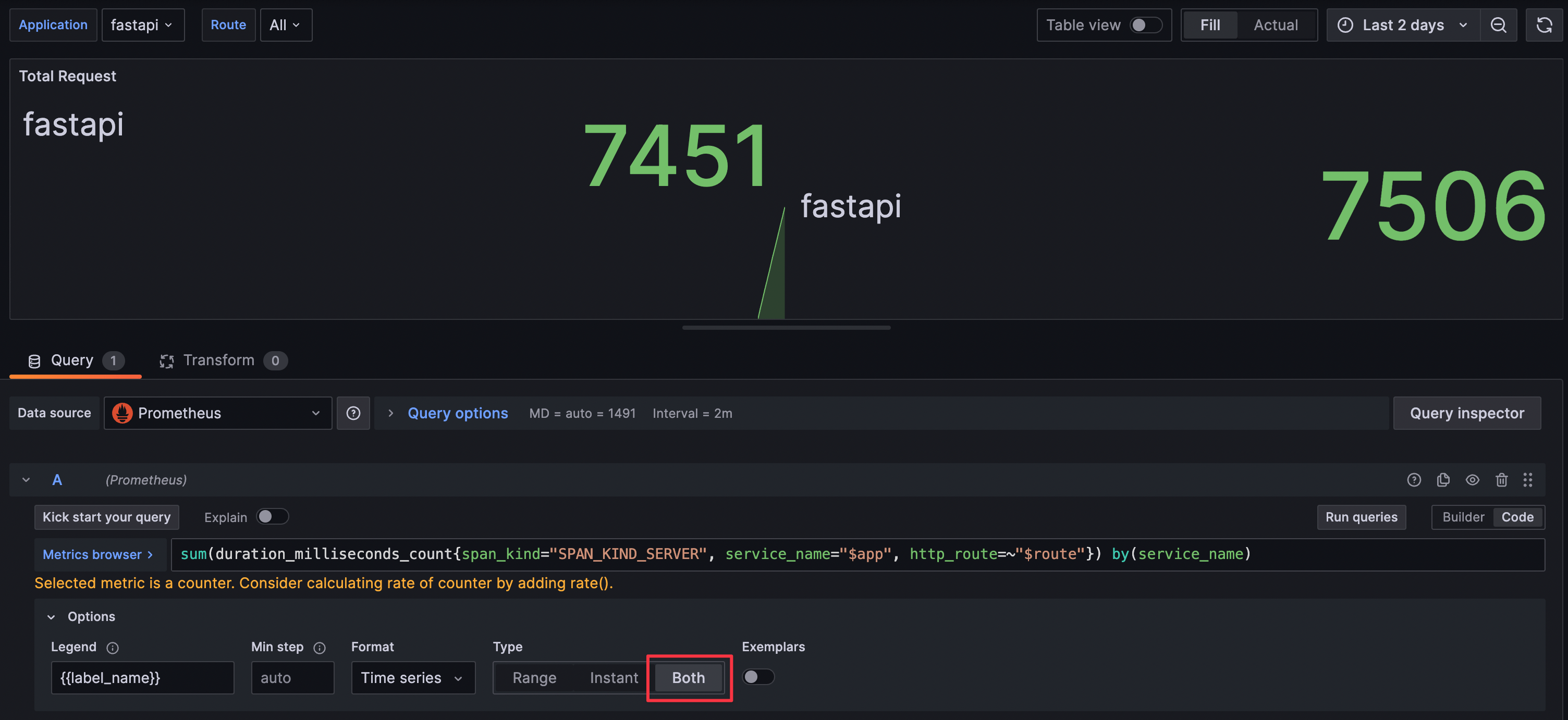Click the counter rate() warning text
Viewport: 1568px width, 720px height.
[x=324, y=583]
